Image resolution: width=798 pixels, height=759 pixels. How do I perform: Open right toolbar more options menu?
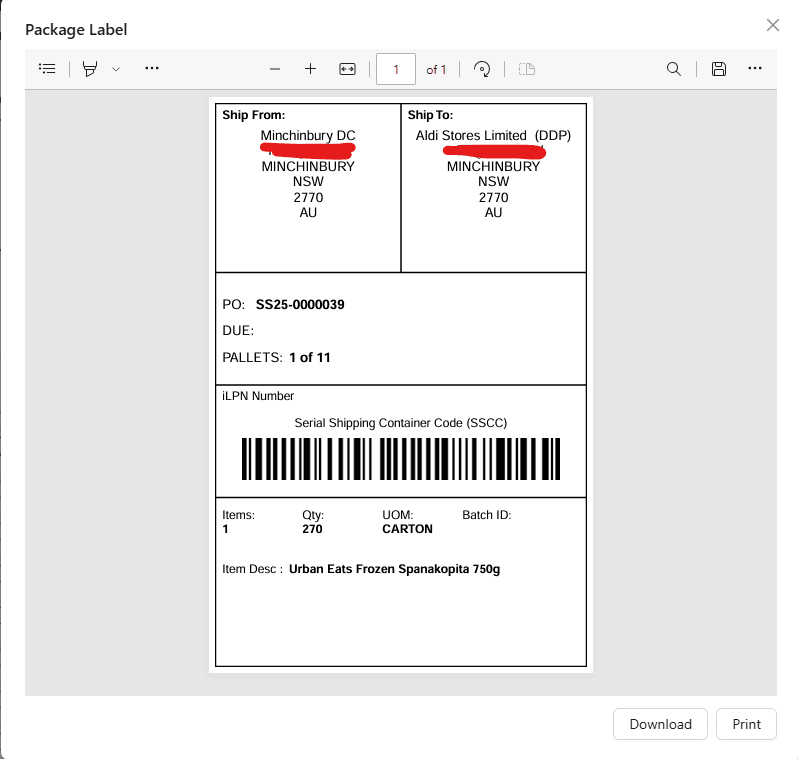[755, 69]
